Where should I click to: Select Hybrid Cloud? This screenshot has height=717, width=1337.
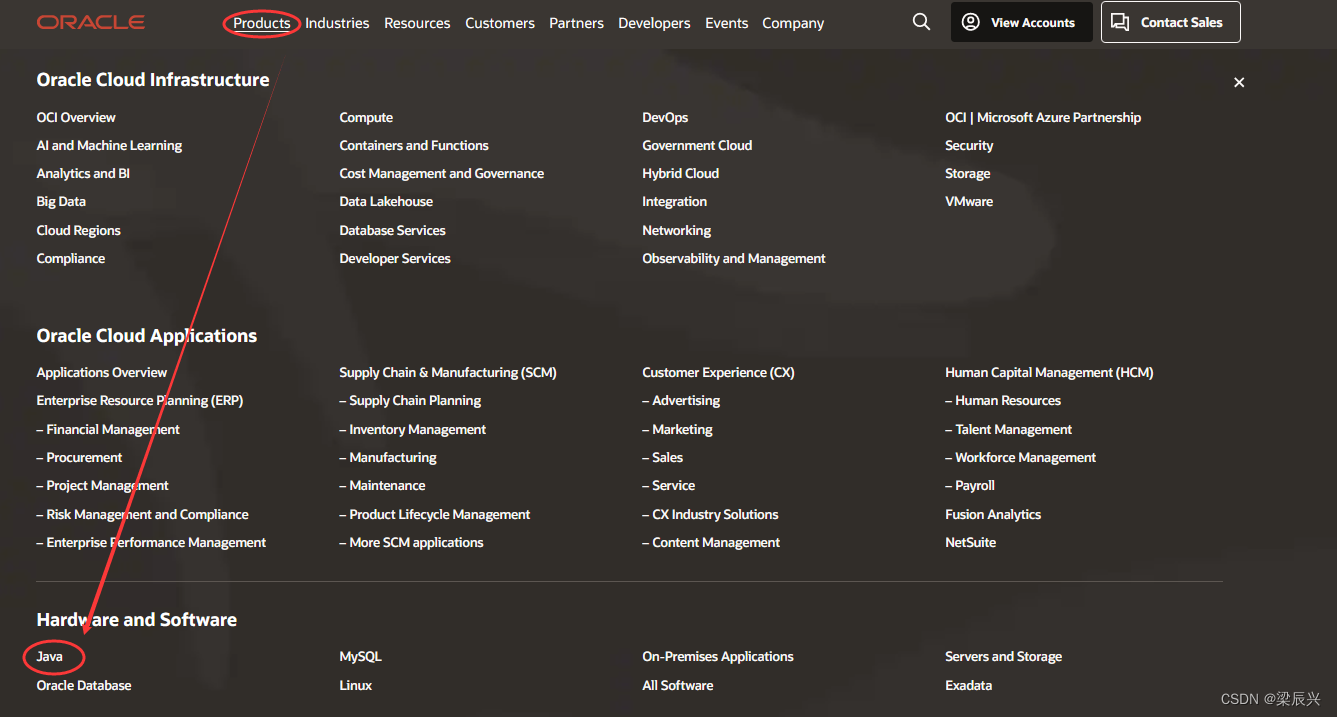click(680, 173)
